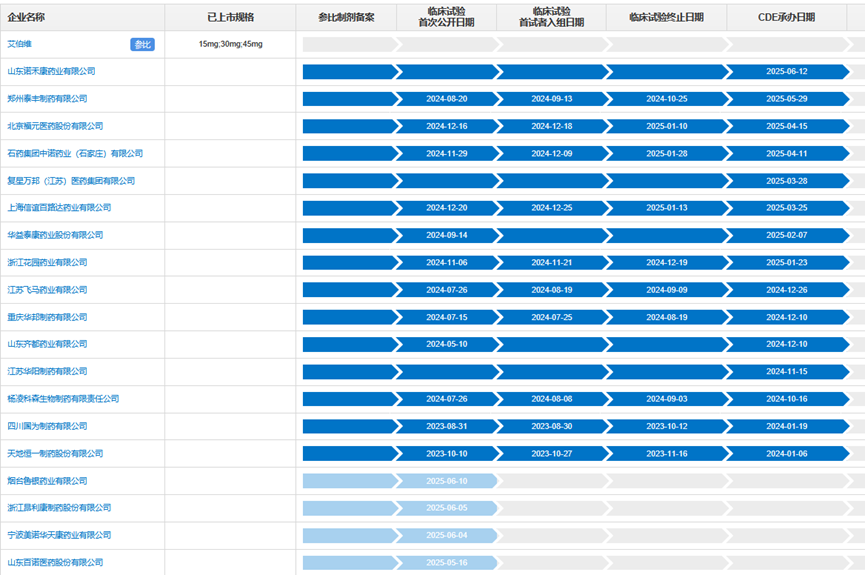Click the 2025-01-28 trial end date

pyautogui.click(x=667, y=153)
